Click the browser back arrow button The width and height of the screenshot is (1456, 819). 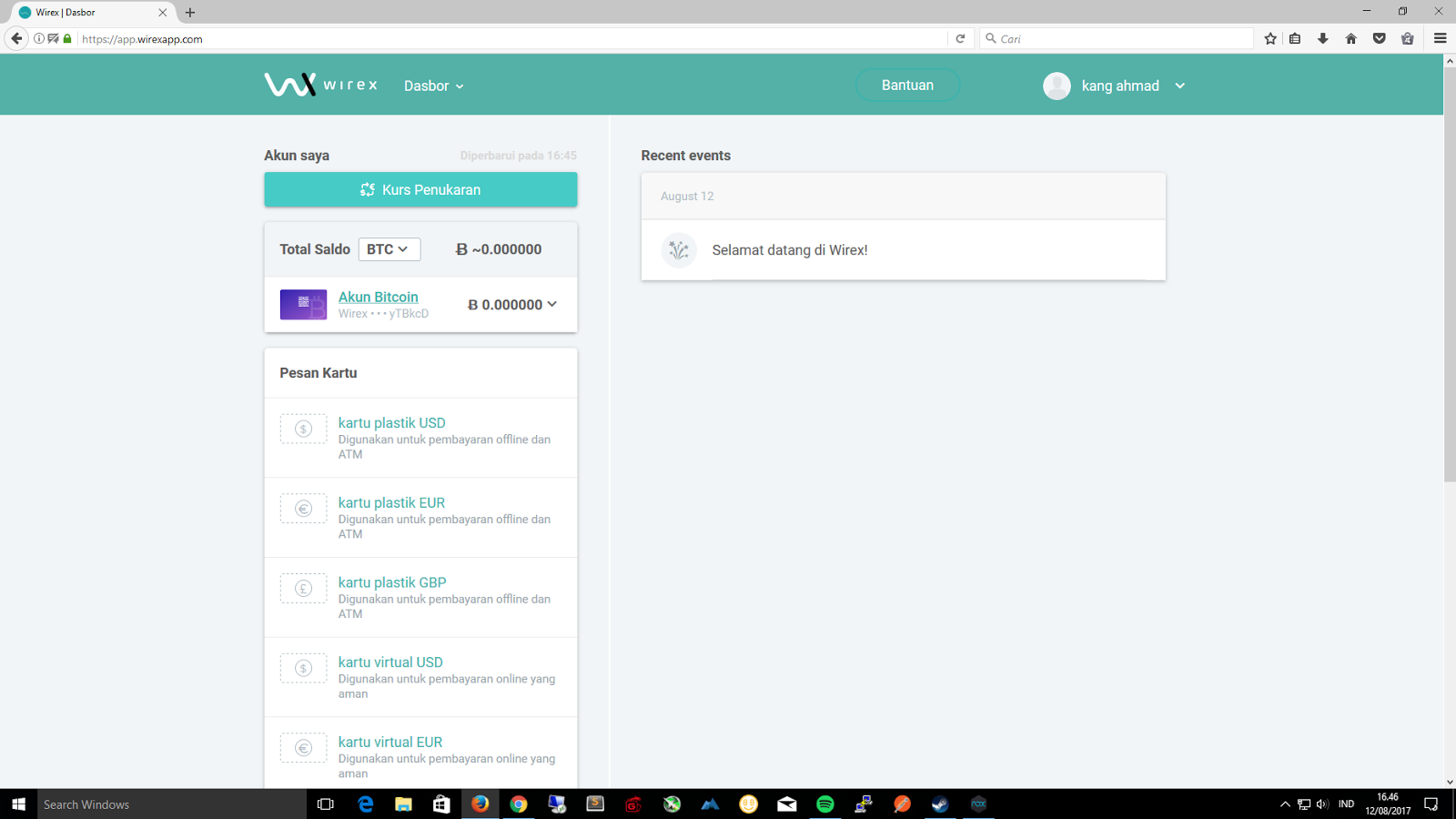pyautogui.click(x=16, y=38)
